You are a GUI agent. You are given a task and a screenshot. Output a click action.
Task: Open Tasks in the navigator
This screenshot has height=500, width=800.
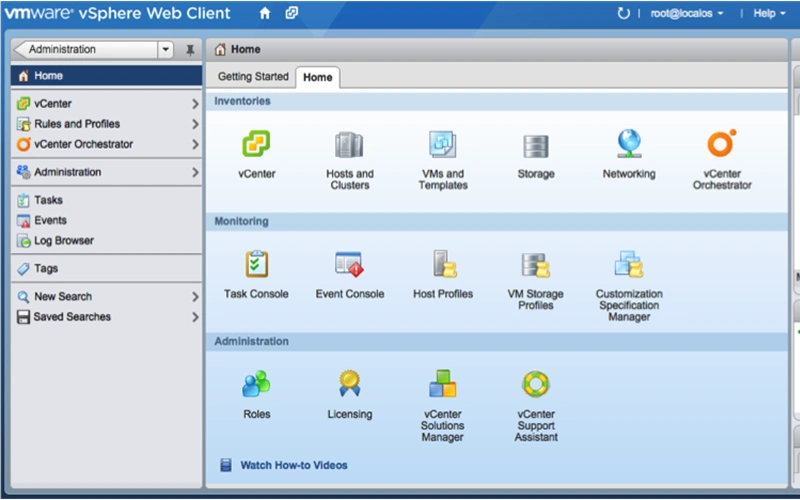pos(106,200)
